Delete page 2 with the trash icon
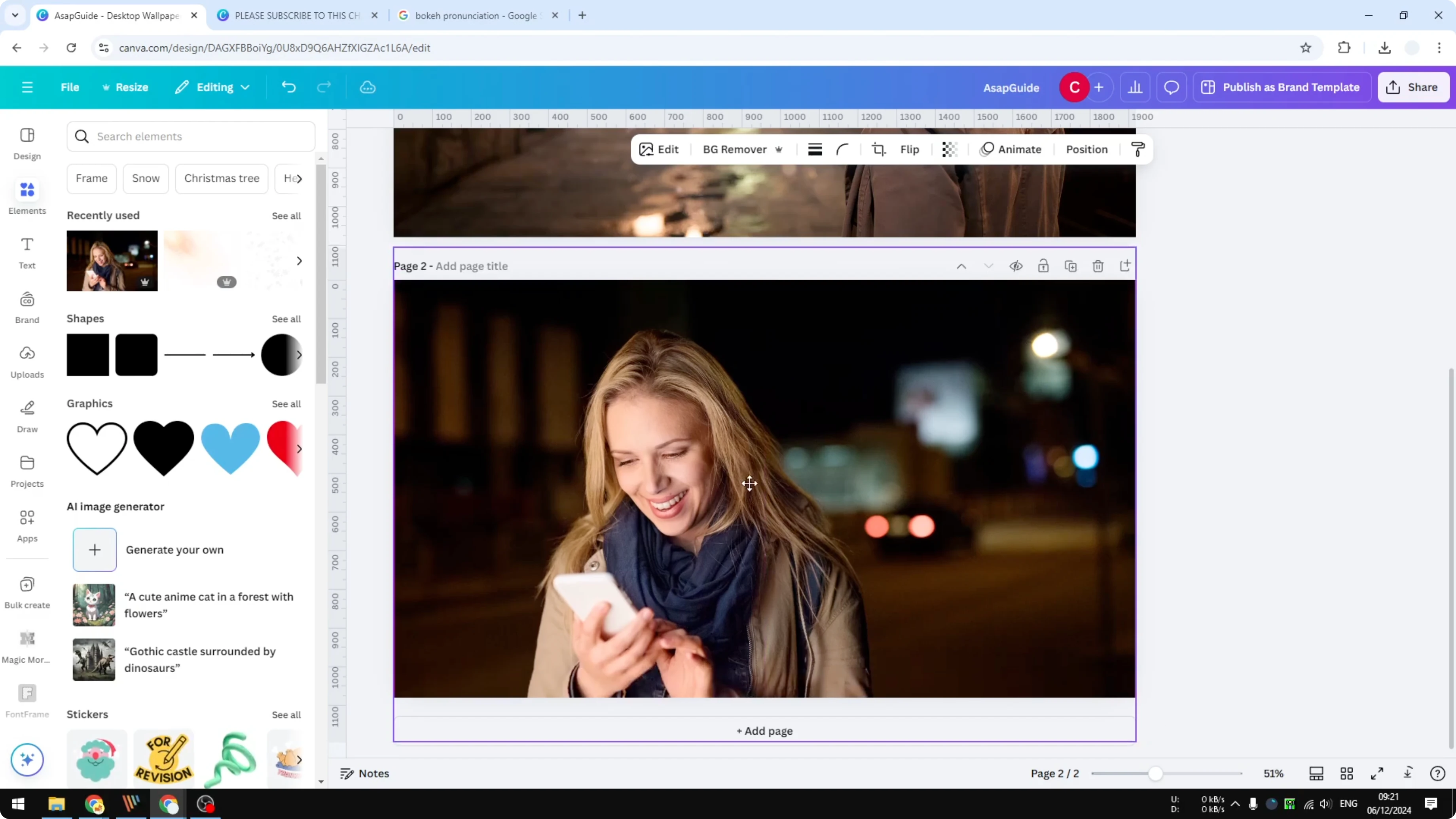Viewport: 1456px width, 819px height. [1098, 265]
